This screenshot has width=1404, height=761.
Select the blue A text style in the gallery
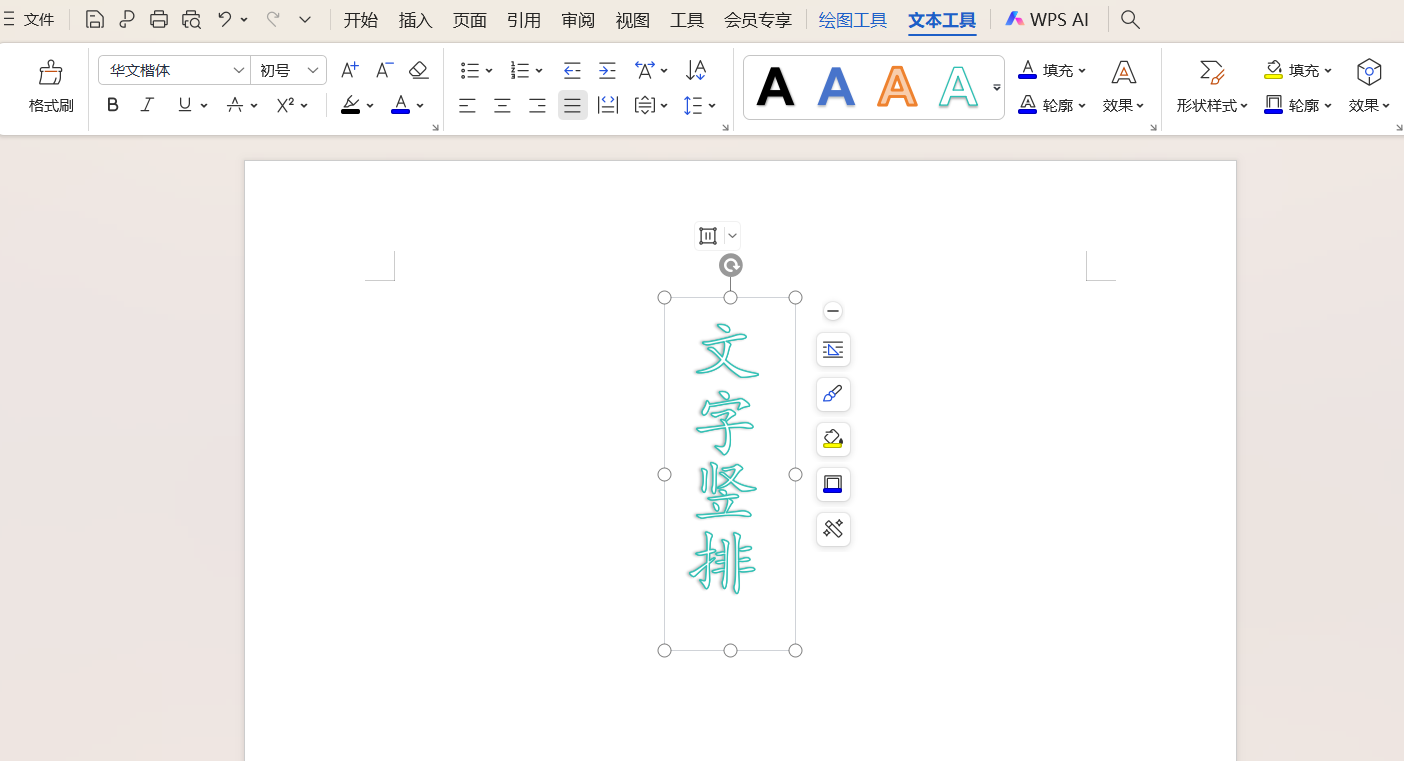[836, 87]
